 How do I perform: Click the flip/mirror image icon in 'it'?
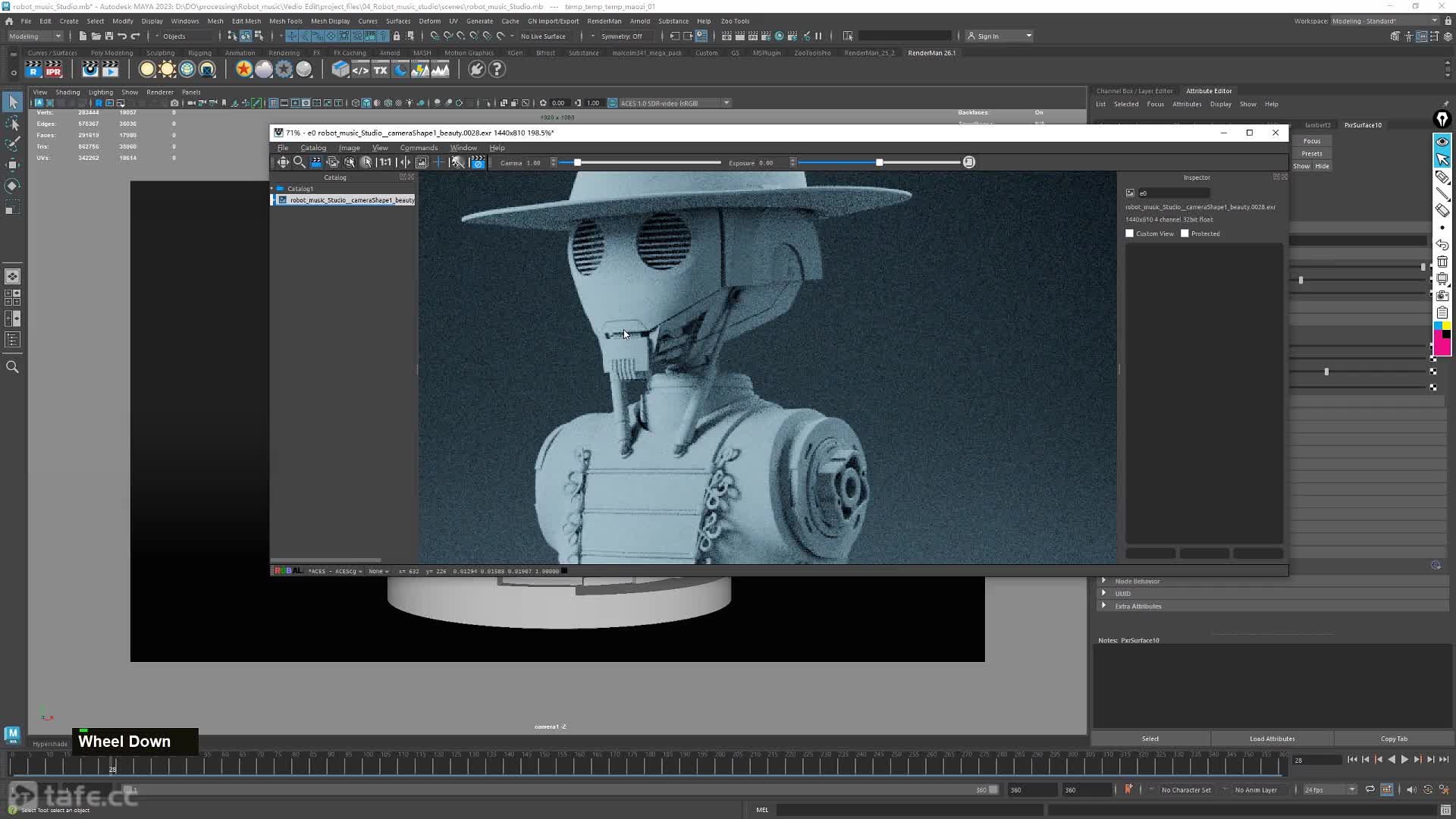(405, 162)
